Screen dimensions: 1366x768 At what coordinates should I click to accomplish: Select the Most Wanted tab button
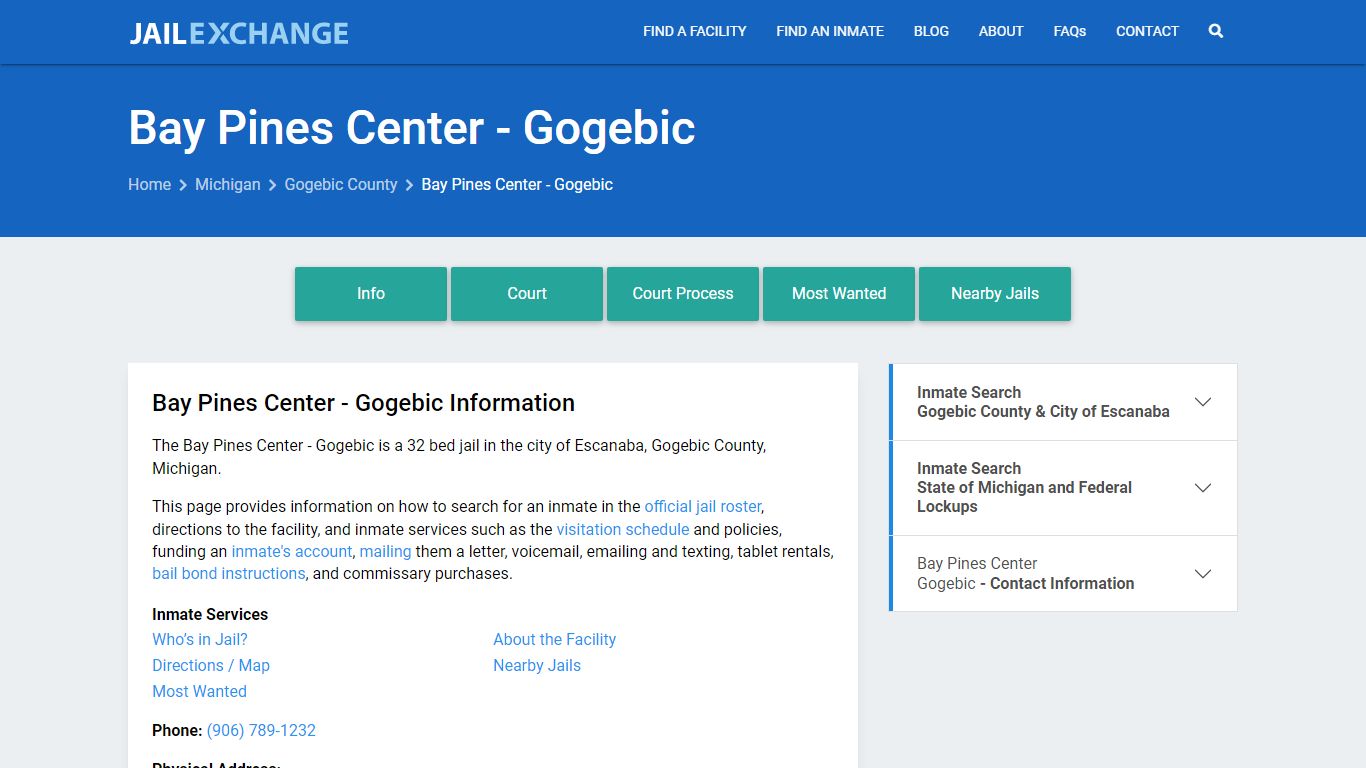(x=839, y=294)
